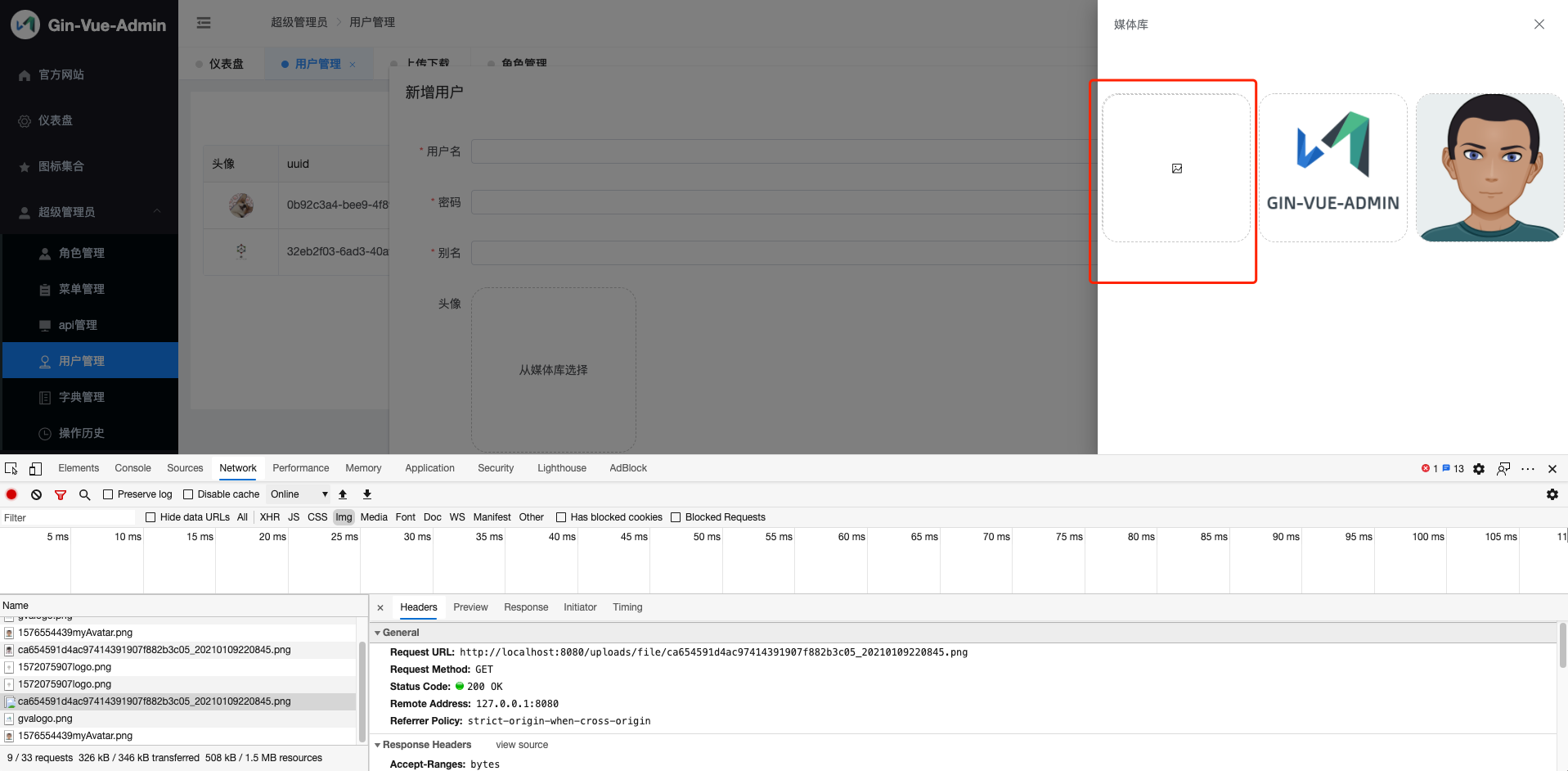This screenshot has width=1568, height=771.
Task: Check the Disable cache checkbox
Action: (187, 494)
